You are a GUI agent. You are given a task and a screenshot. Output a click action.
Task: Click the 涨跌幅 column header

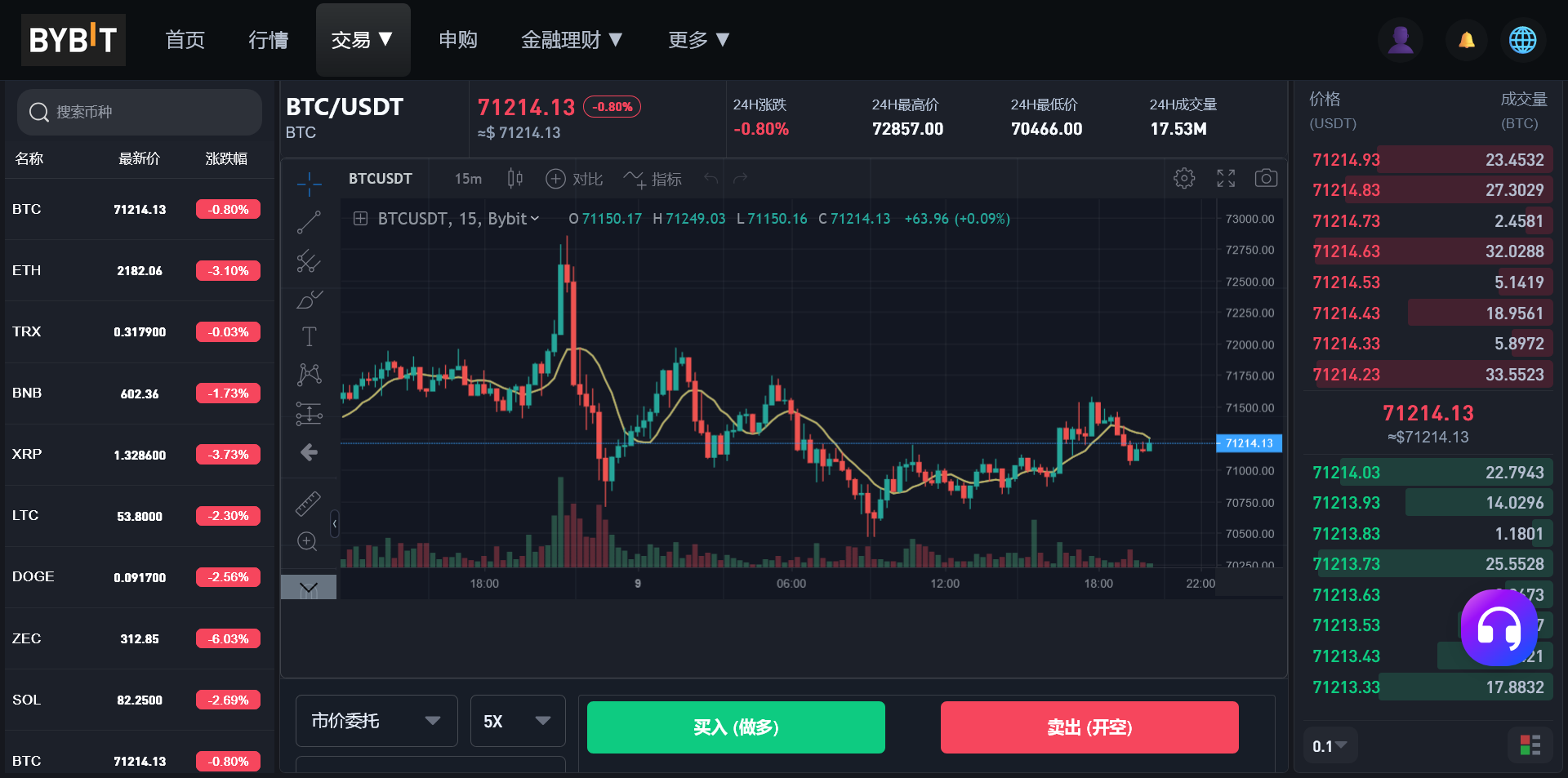tap(226, 158)
